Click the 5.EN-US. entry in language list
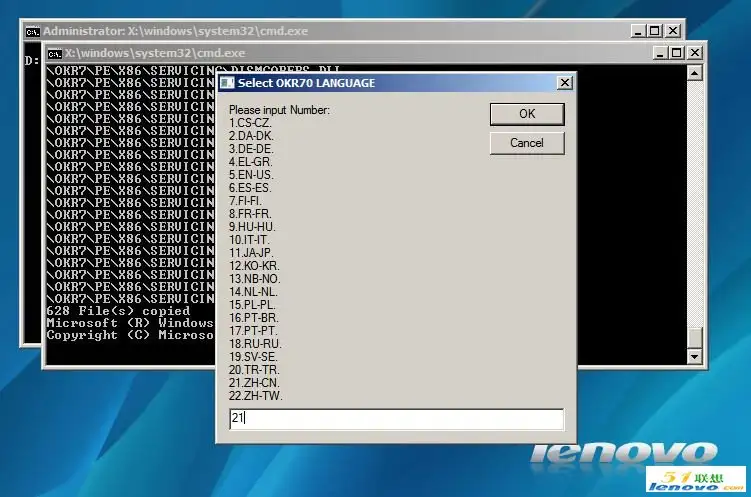Image resolution: width=751 pixels, height=497 pixels. tap(251, 174)
